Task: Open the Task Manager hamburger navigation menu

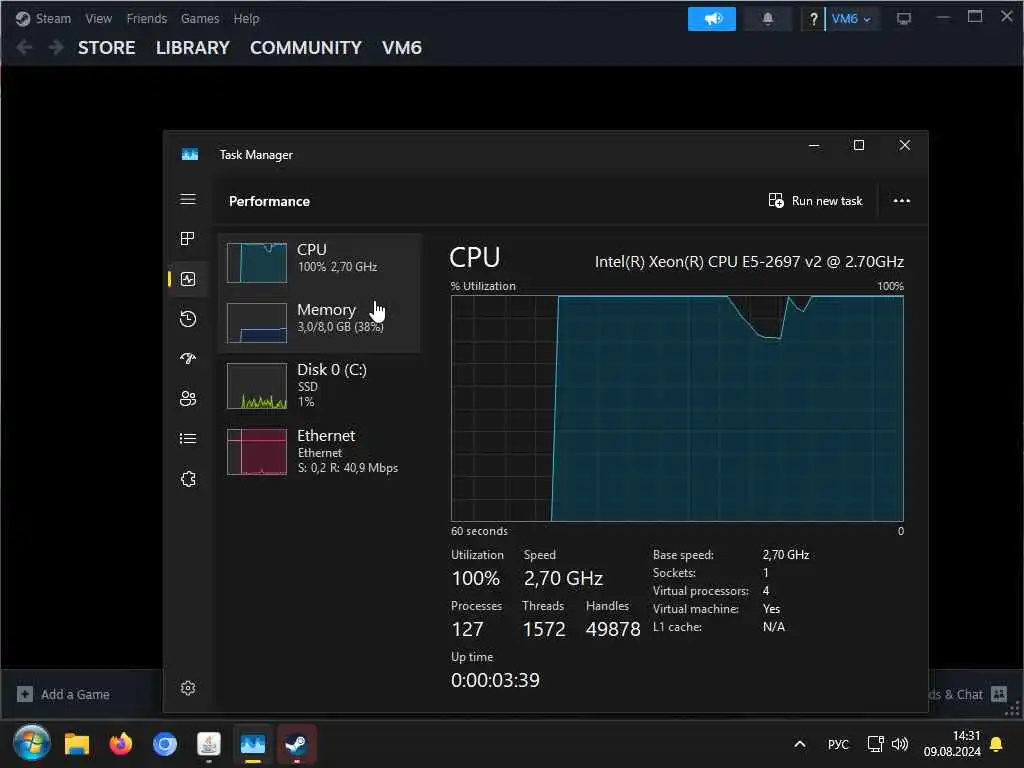Action: tap(188, 199)
